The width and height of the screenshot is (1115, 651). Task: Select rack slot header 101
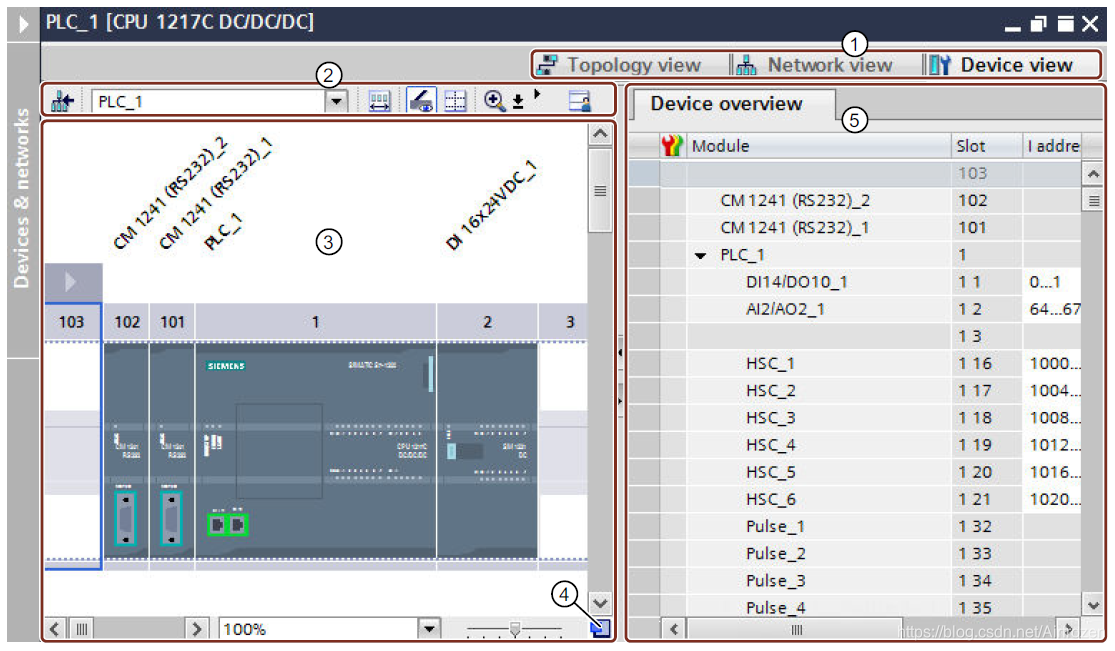[172, 322]
